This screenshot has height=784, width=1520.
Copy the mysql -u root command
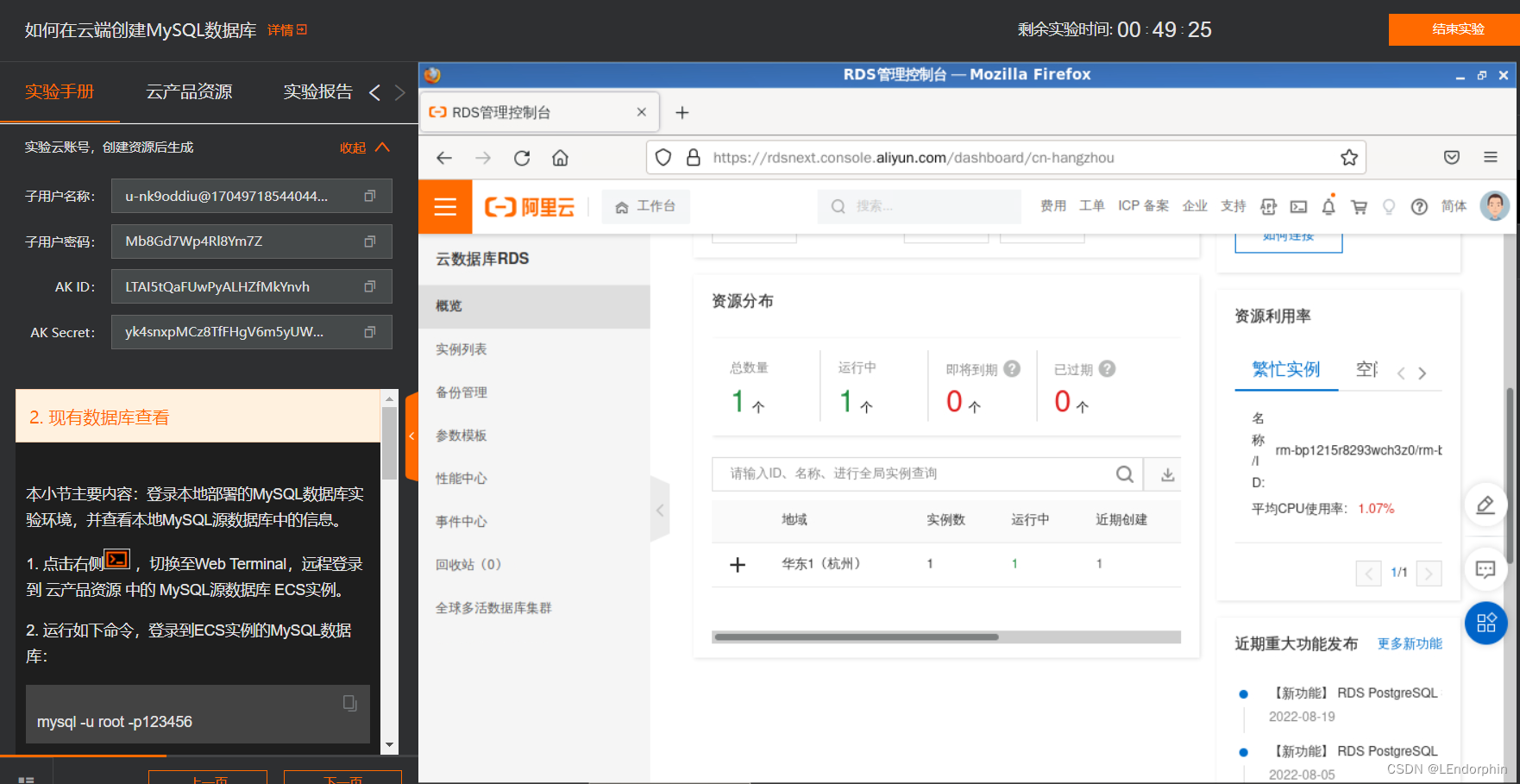[349, 703]
